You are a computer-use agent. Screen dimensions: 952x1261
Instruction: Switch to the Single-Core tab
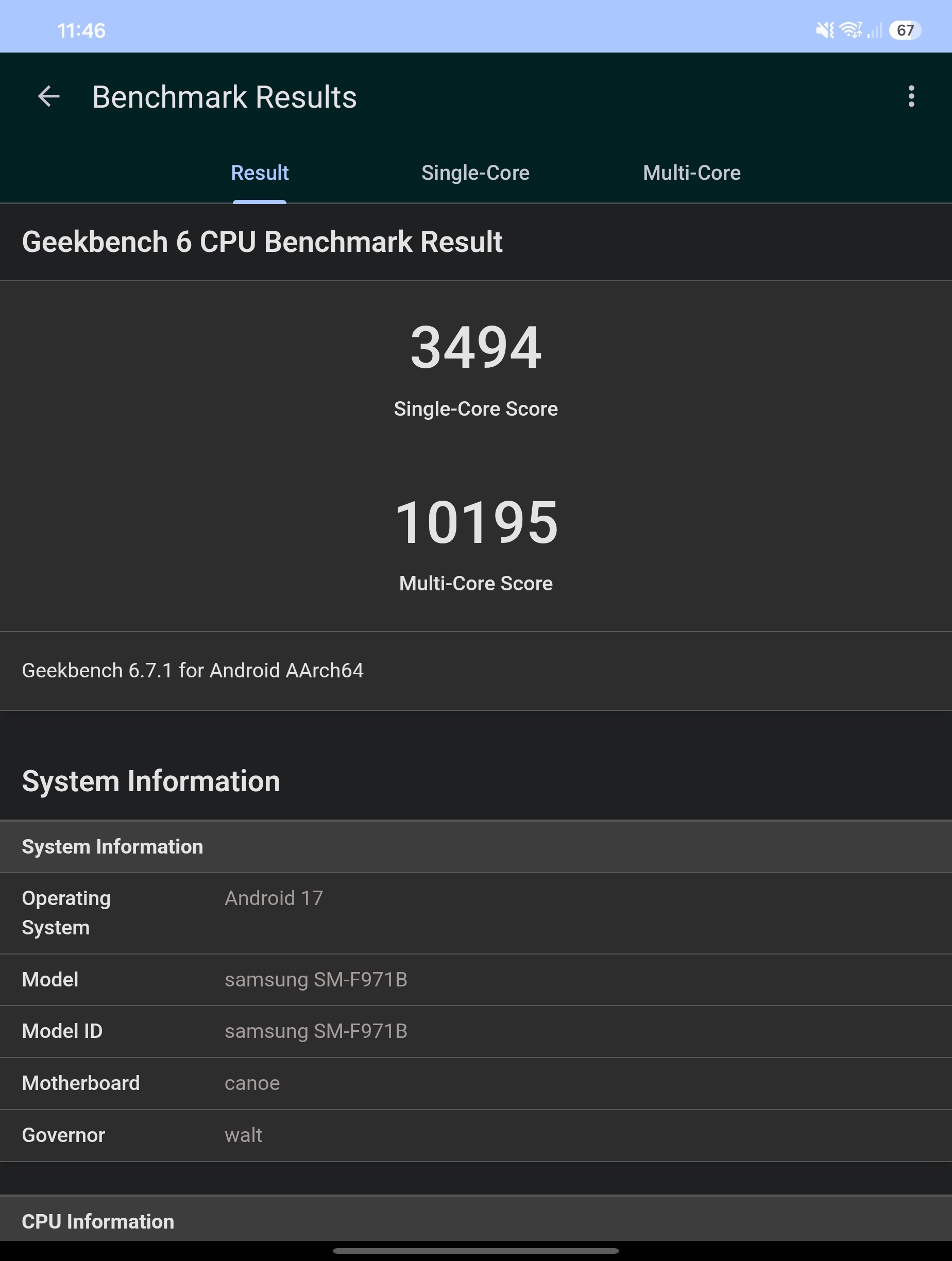point(475,173)
